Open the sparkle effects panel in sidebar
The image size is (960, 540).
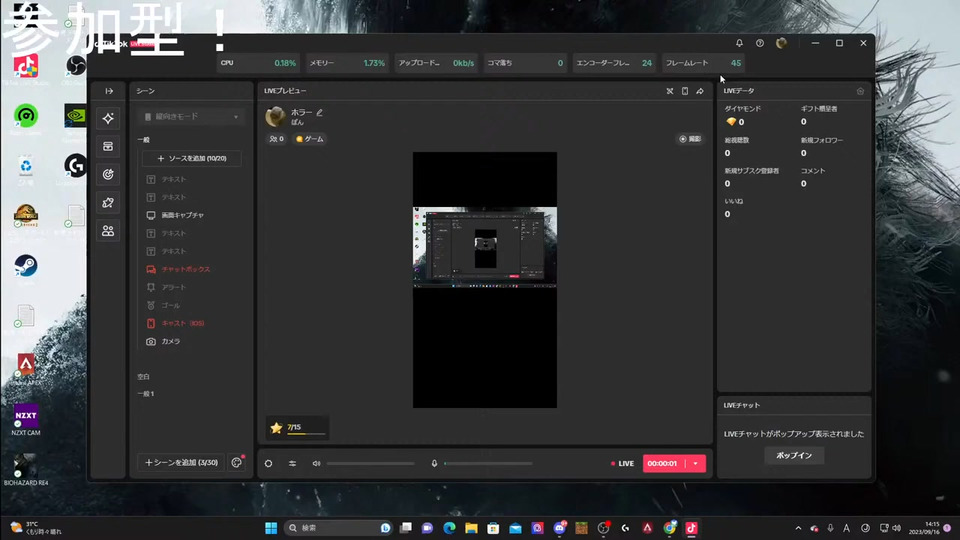tap(108, 118)
